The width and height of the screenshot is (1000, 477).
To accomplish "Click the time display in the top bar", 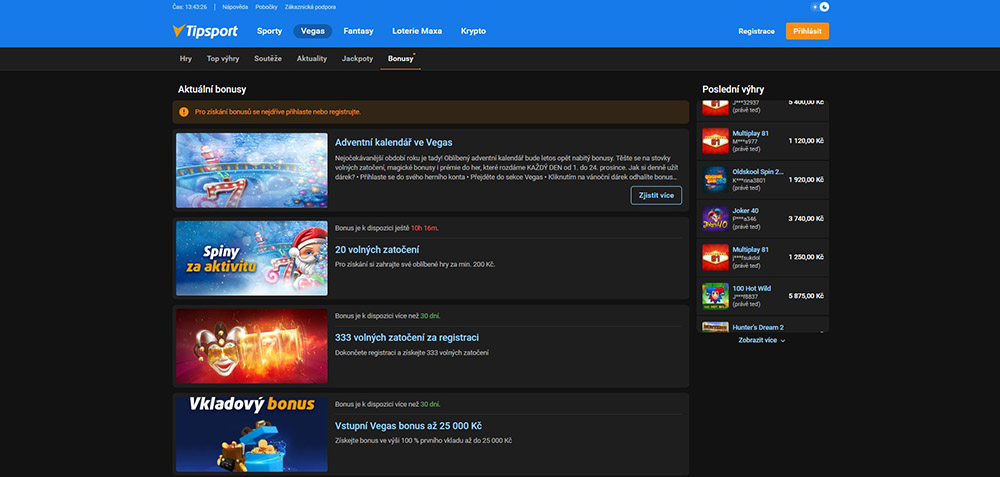I will click(189, 7).
